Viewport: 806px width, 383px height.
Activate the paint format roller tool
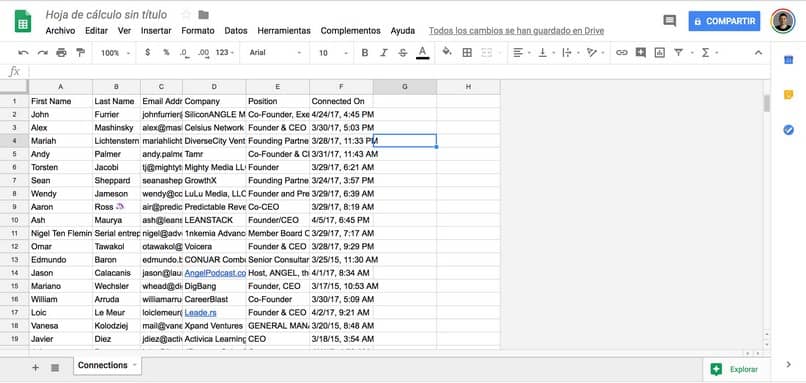pos(80,52)
